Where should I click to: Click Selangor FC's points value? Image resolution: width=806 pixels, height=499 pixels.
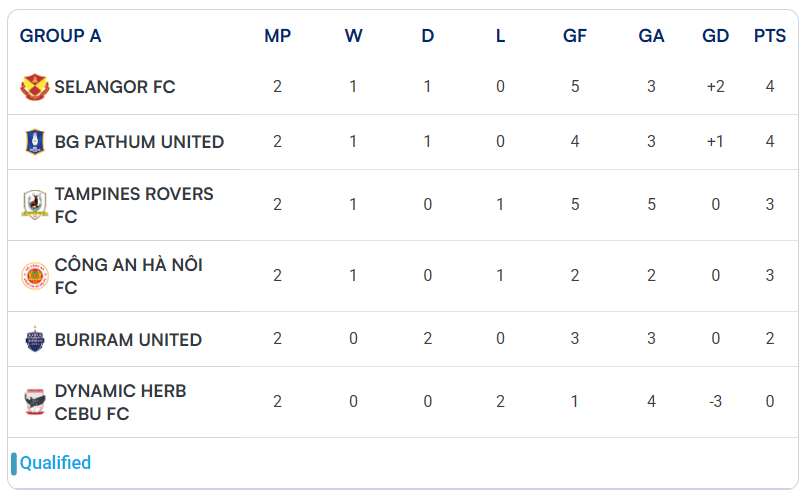770,87
